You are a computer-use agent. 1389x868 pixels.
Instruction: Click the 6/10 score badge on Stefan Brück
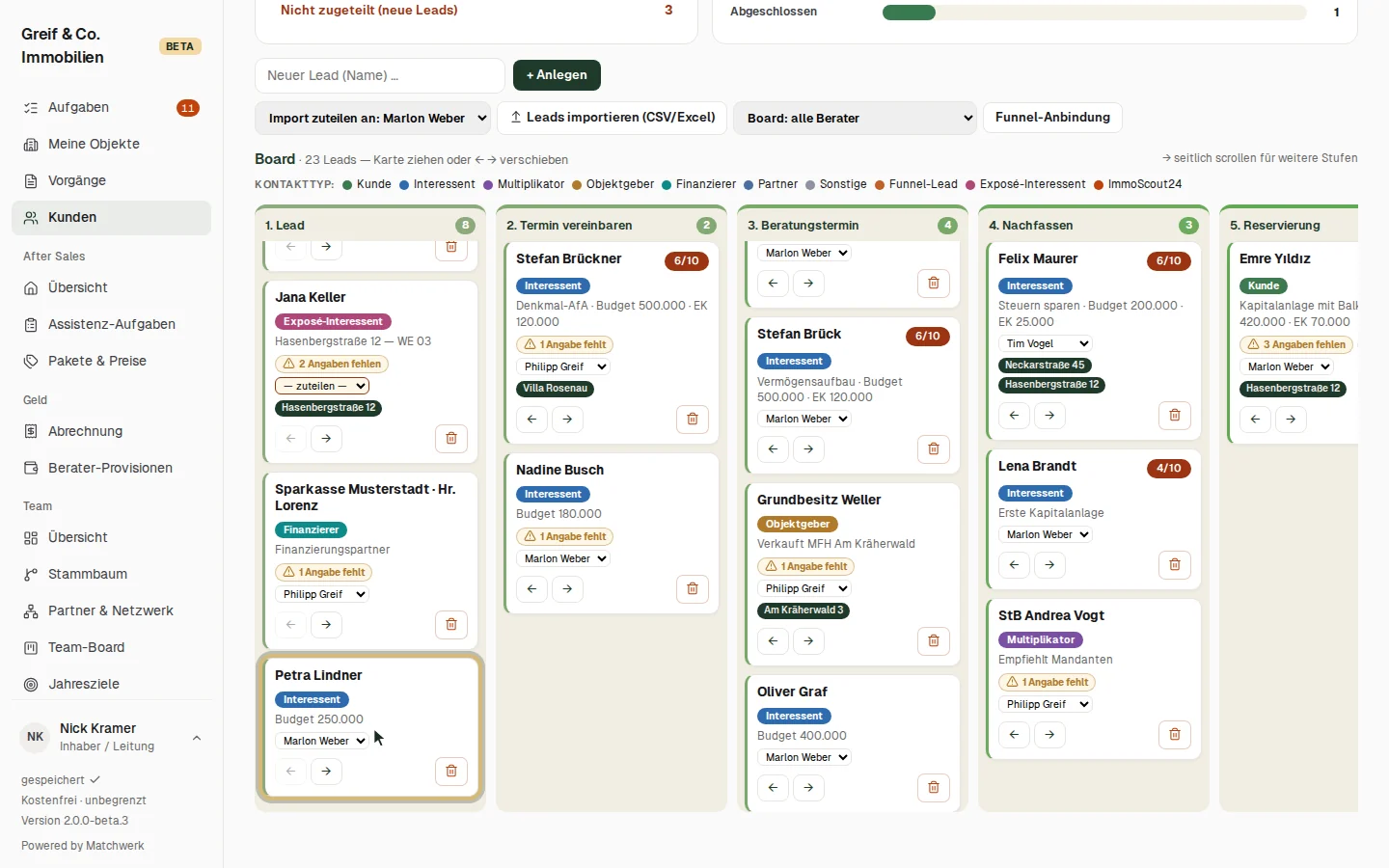(x=927, y=337)
